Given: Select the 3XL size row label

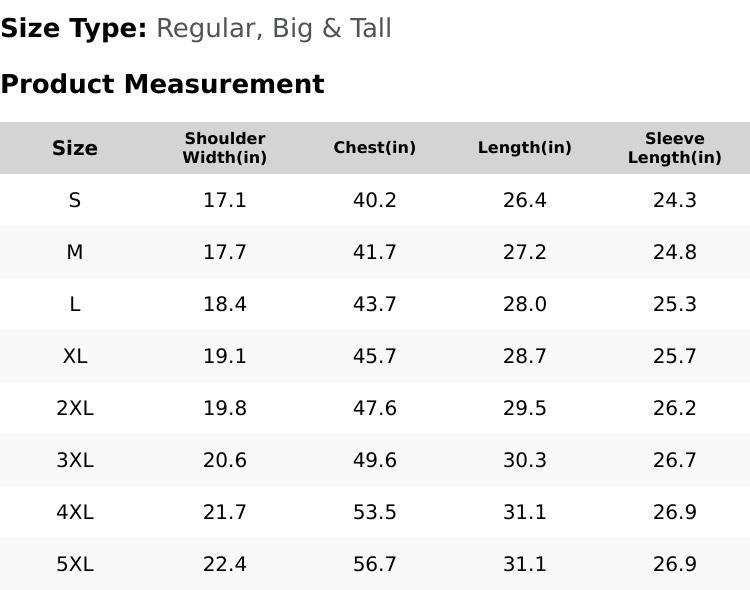Looking at the screenshot, I should pos(75,460).
